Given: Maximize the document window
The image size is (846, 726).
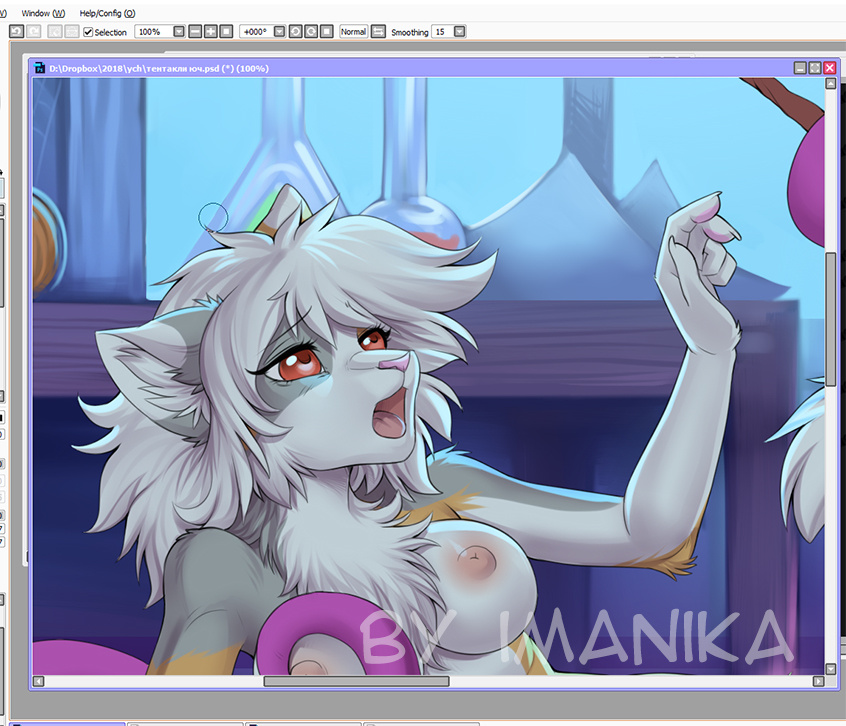Looking at the screenshot, I should (x=815, y=67).
